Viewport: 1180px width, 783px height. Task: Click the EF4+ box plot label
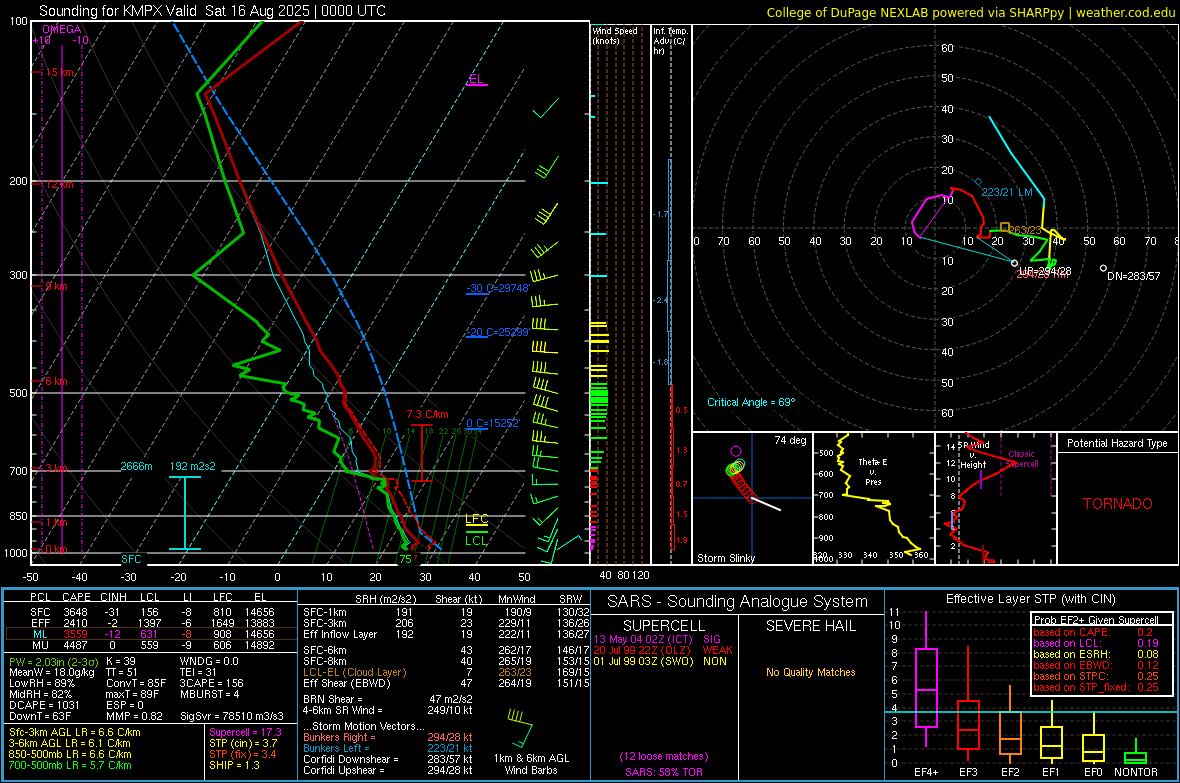pos(926,772)
